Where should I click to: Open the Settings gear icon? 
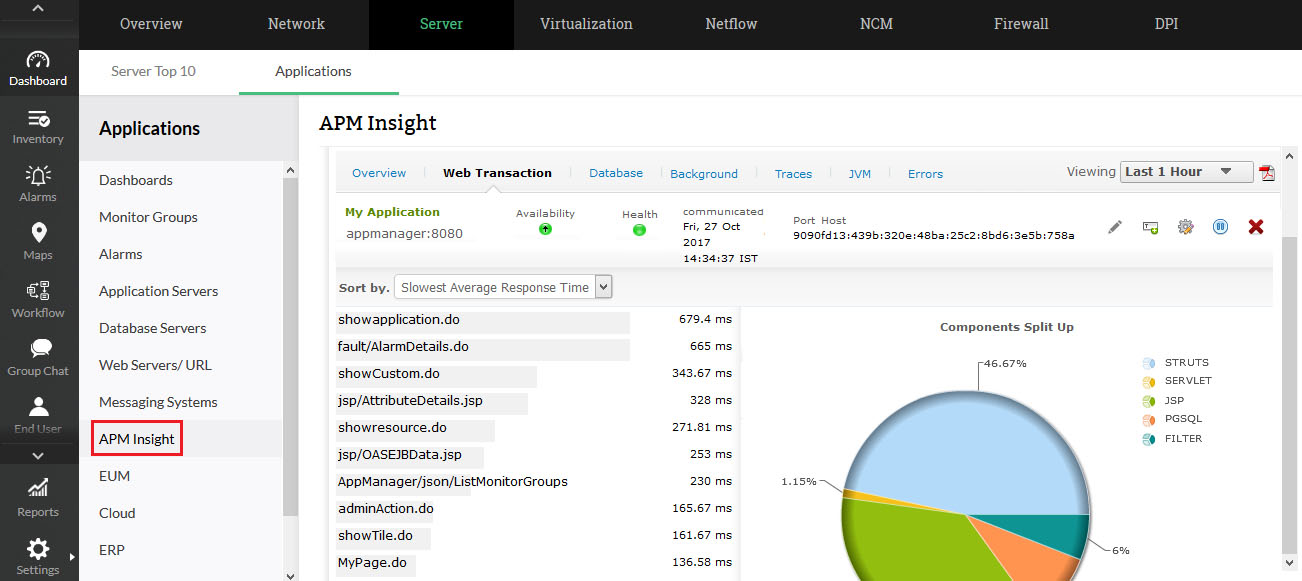coord(38,549)
